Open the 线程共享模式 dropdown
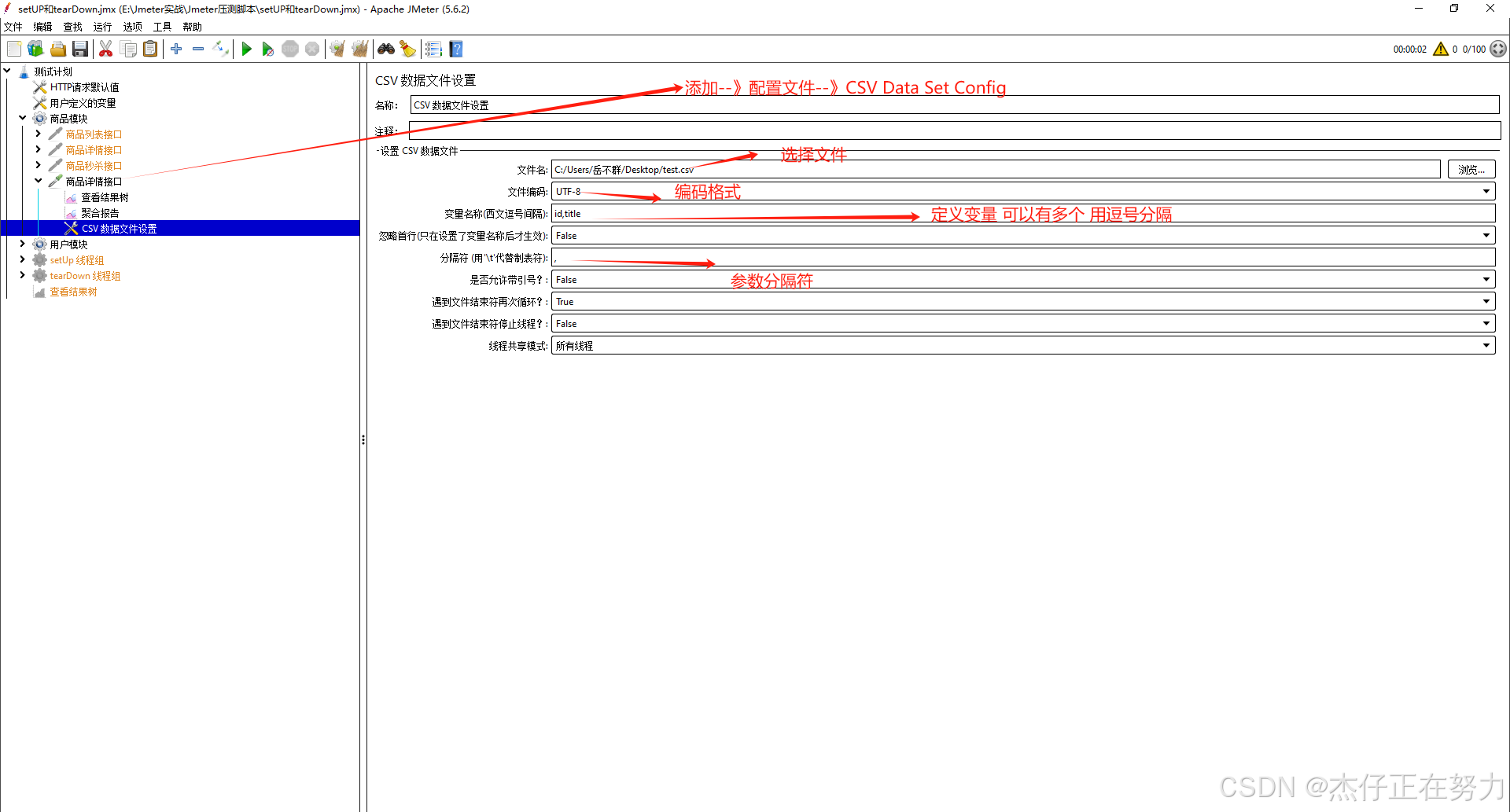Viewport: 1510px width, 812px height. (1023, 346)
